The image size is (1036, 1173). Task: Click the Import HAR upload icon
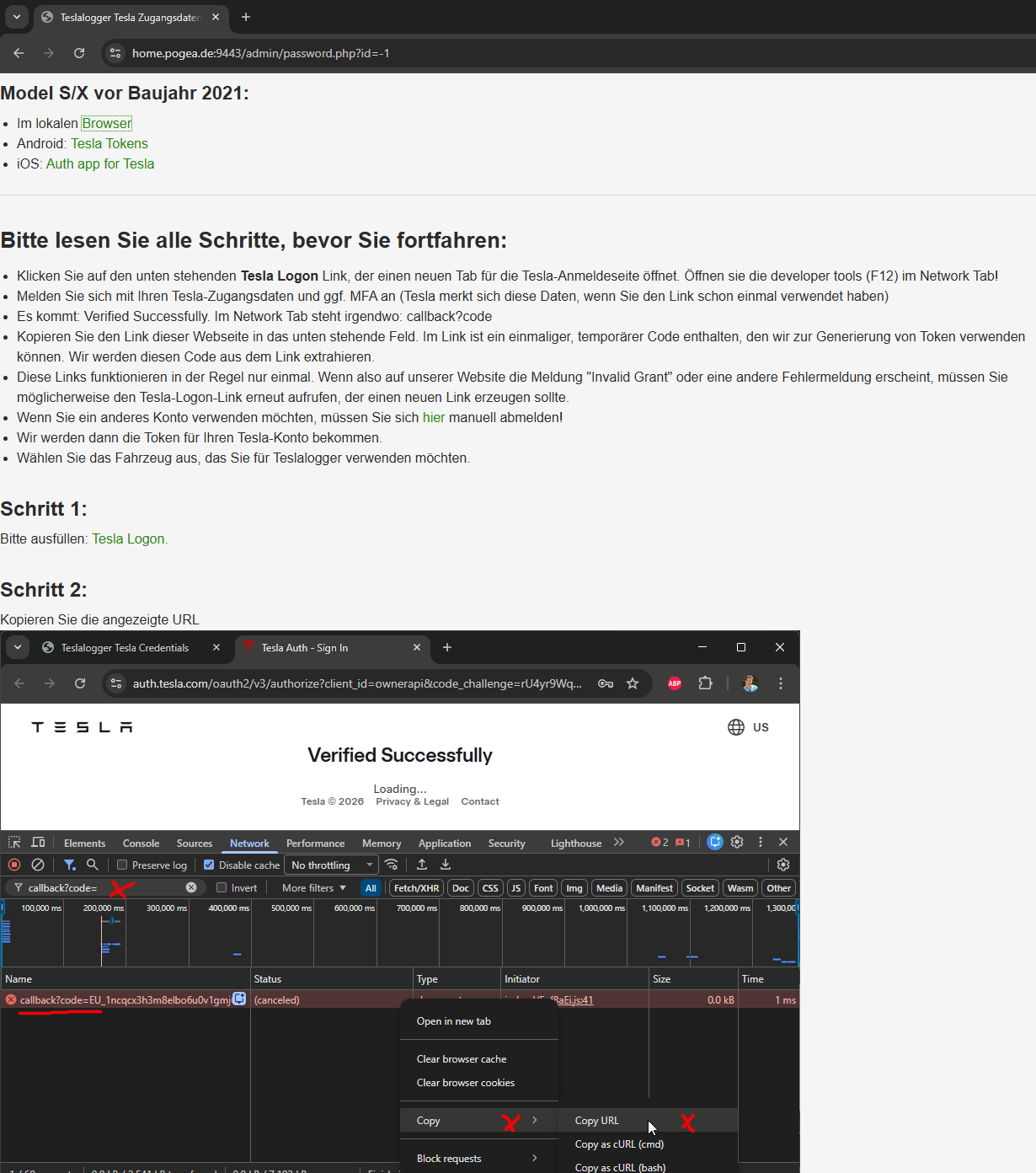click(x=422, y=865)
